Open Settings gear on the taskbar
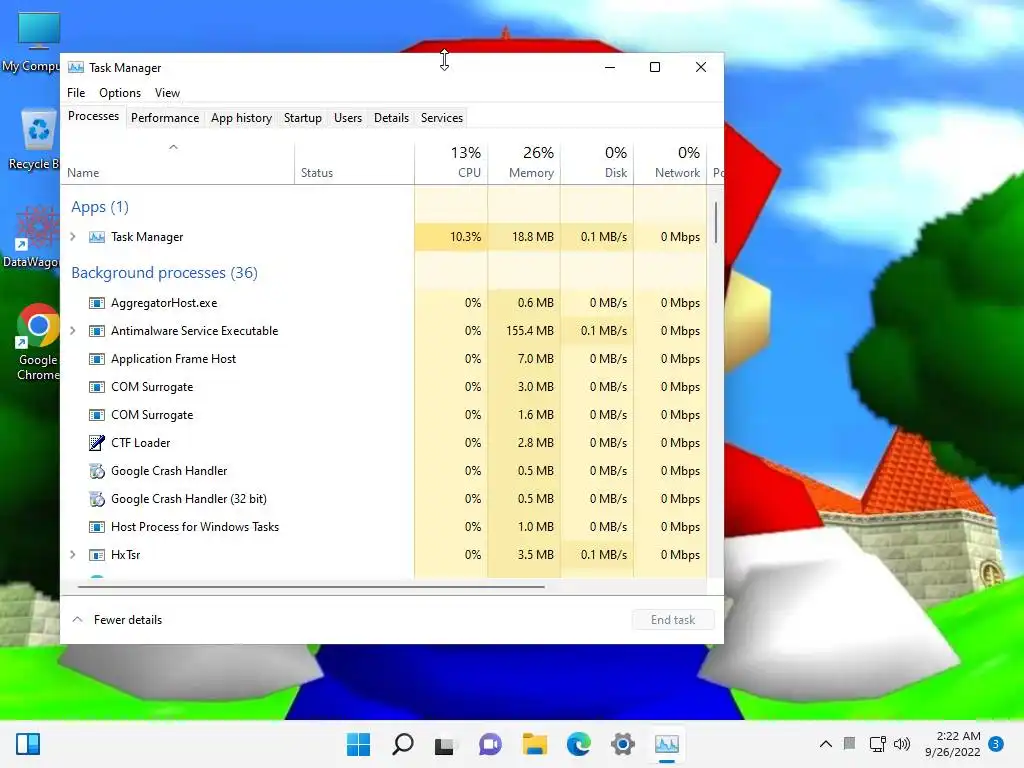This screenshot has height=768, width=1024. (x=622, y=744)
